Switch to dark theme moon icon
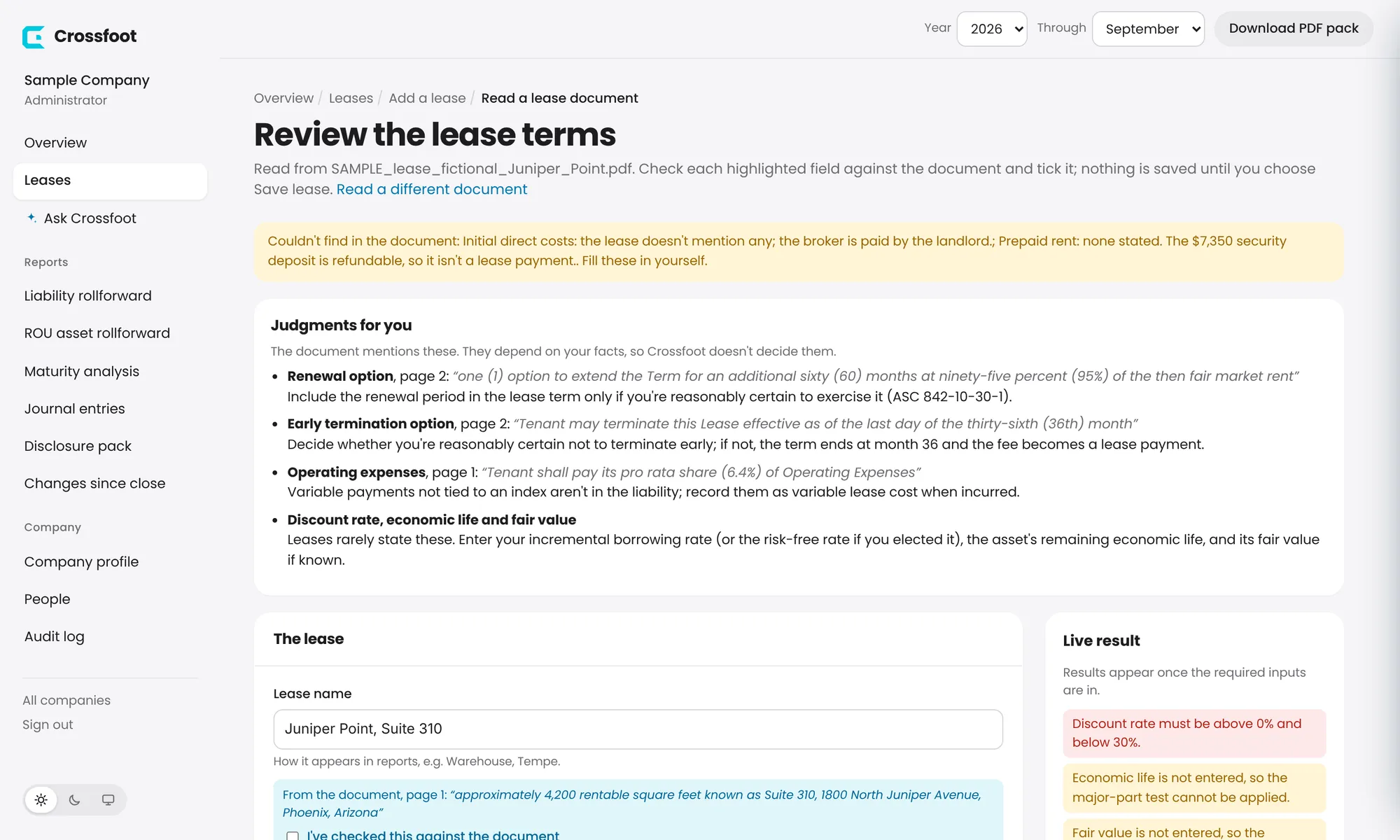 [75, 799]
